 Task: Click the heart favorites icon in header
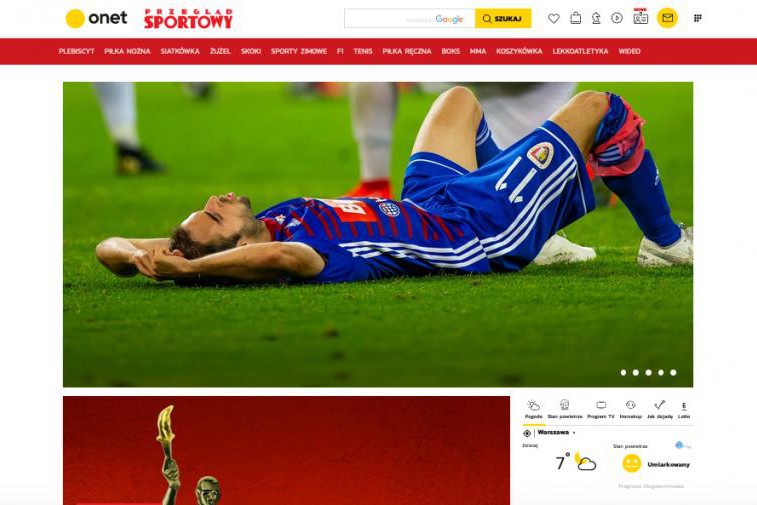click(x=554, y=18)
